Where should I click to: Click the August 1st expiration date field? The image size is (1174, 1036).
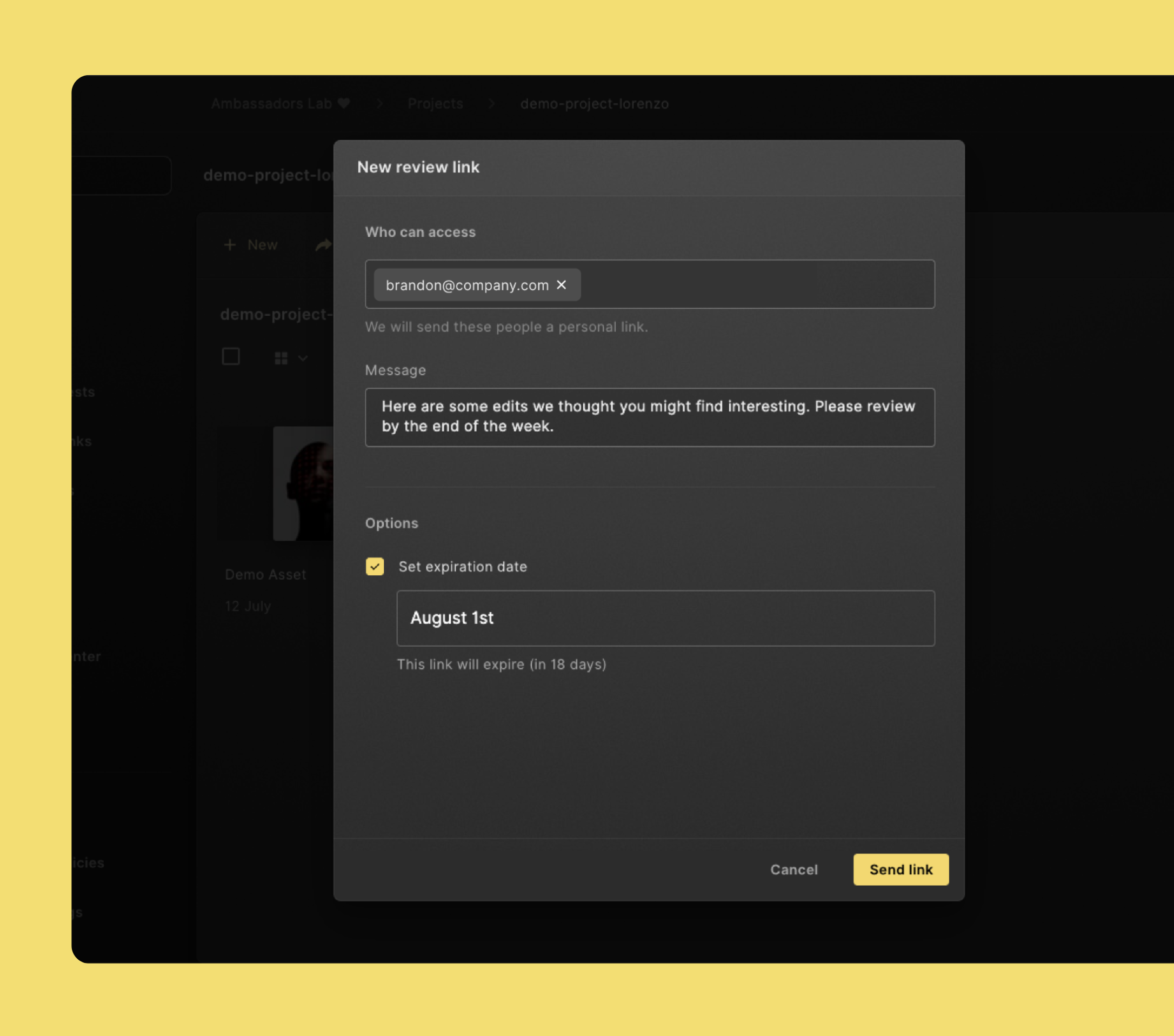pos(665,617)
